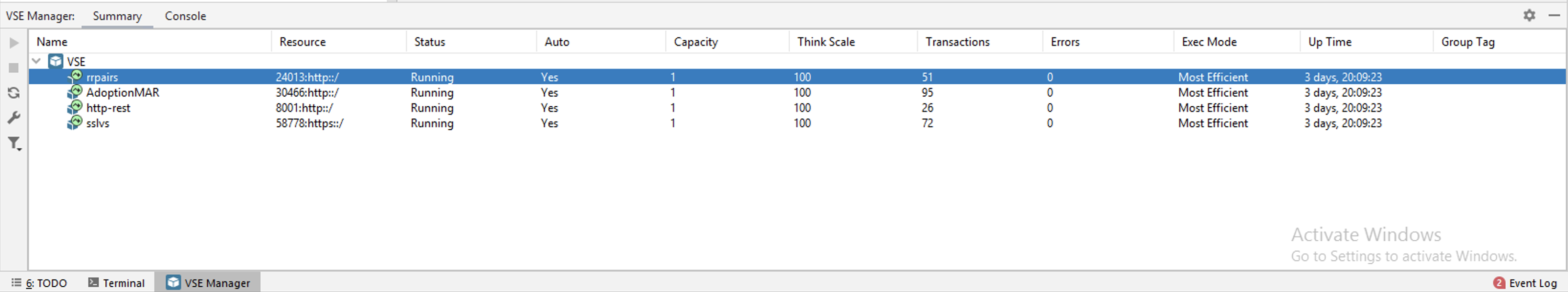Select the VSE root tree label
The height and width of the screenshot is (292, 1568).
(x=76, y=61)
